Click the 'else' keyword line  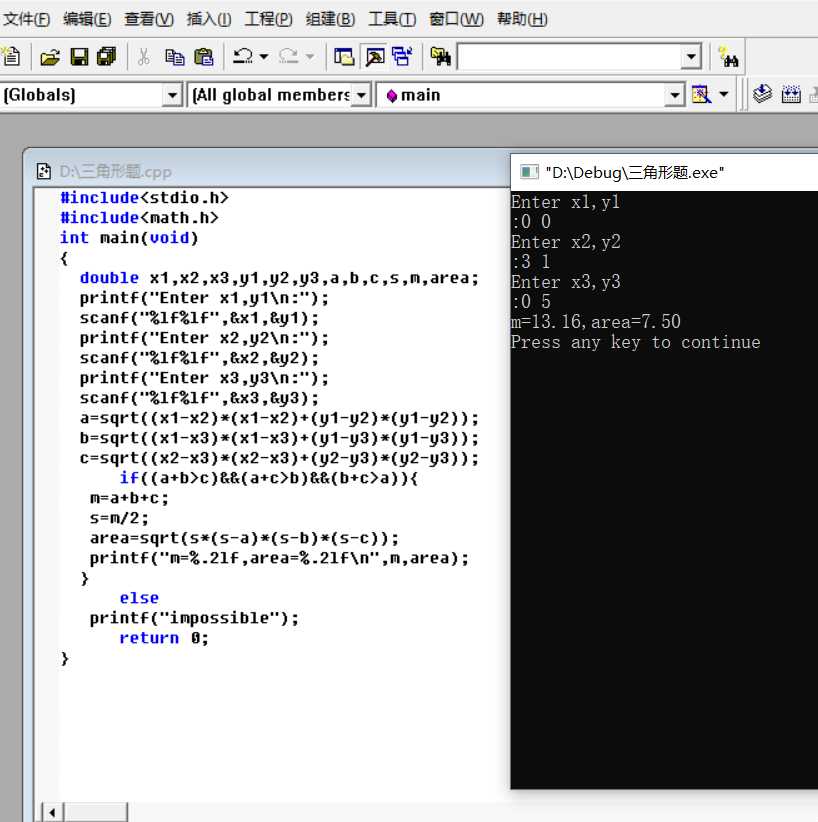pyautogui.click(x=139, y=598)
